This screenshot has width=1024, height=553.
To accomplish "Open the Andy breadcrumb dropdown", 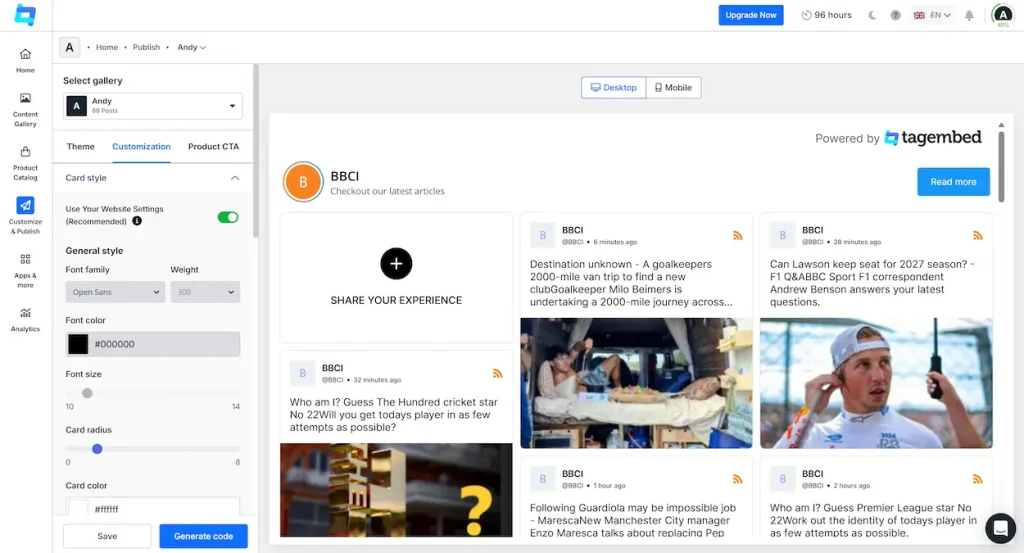I will coord(191,47).
